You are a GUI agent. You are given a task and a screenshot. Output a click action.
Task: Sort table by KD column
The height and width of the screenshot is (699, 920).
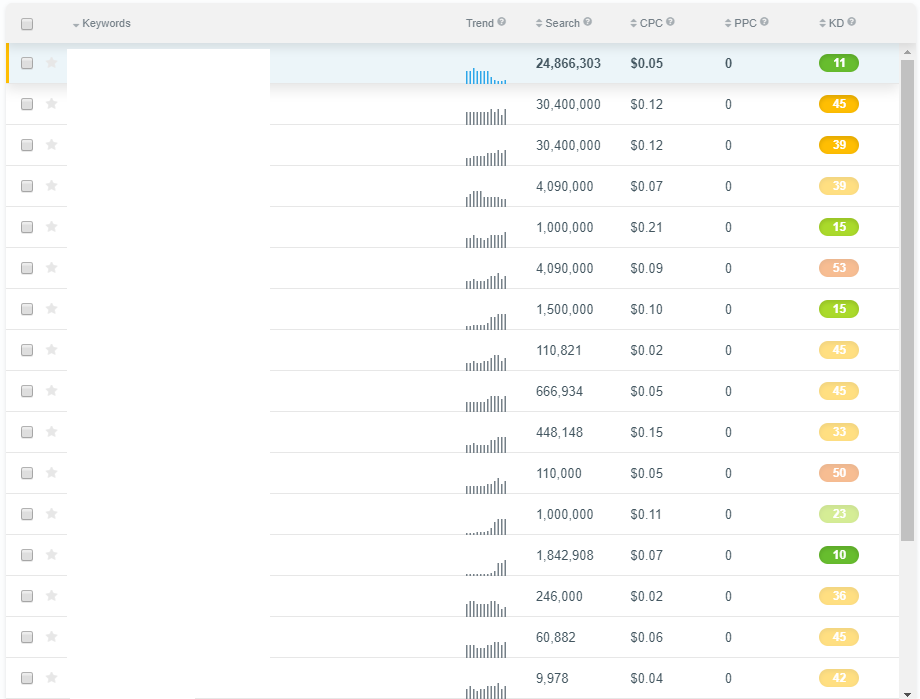[831, 23]
